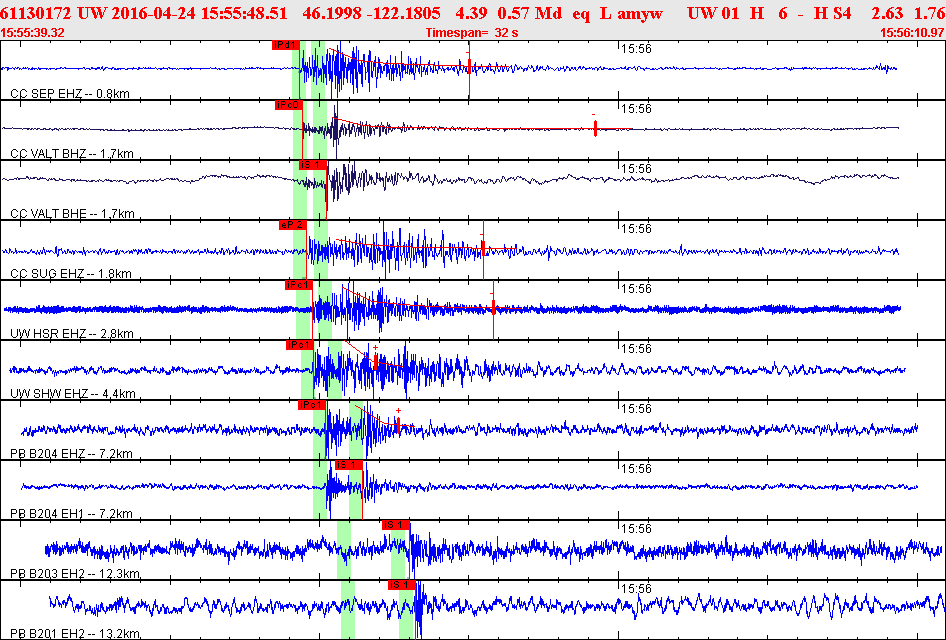Screen dimensions: 946x640
Task: Select the iPc1 pick flag on UW SHW EHZ
Action: (x=300, y=345)
